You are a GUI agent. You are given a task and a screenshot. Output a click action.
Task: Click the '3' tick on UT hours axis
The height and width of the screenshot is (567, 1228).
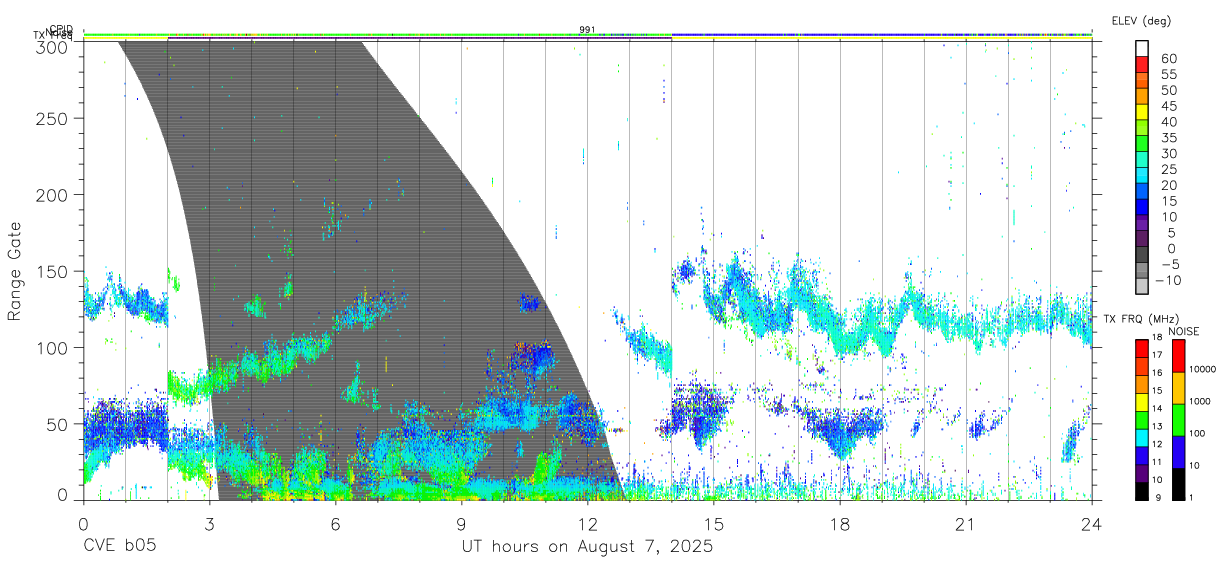[209, 523]
